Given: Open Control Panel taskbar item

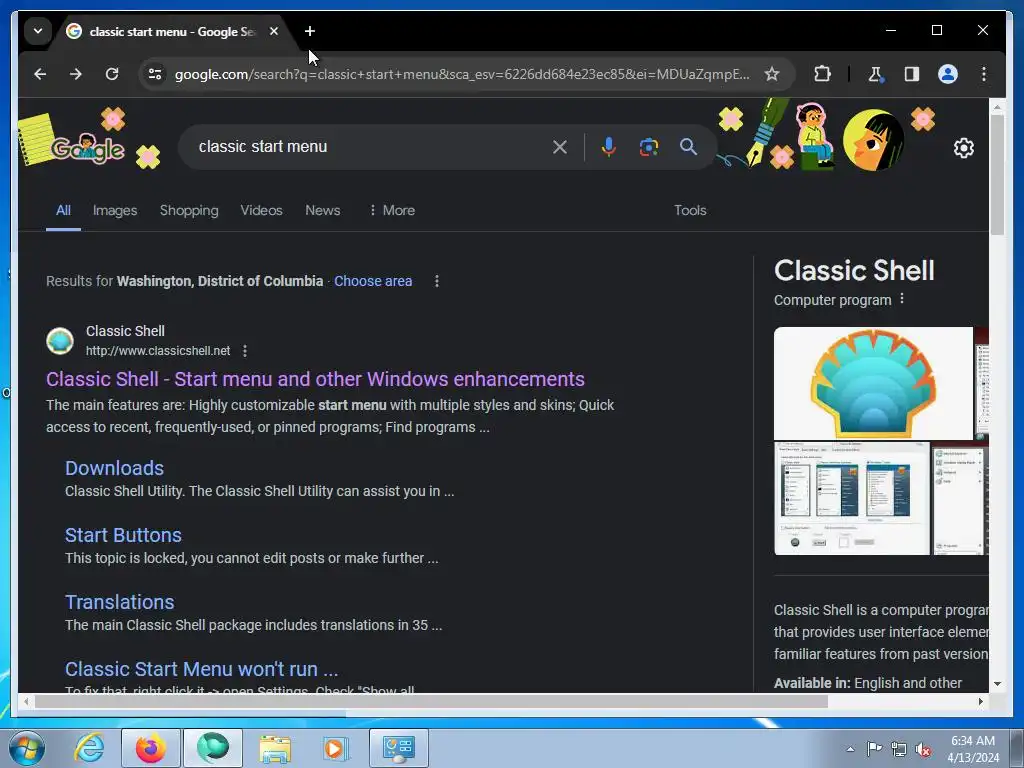Looking at the screenshot, I should (x=399, y=748).
